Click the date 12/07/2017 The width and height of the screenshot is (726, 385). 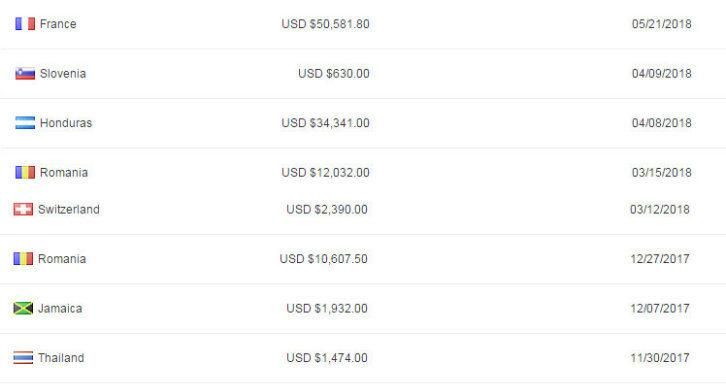pyautogui.click(x=660, y=308)
